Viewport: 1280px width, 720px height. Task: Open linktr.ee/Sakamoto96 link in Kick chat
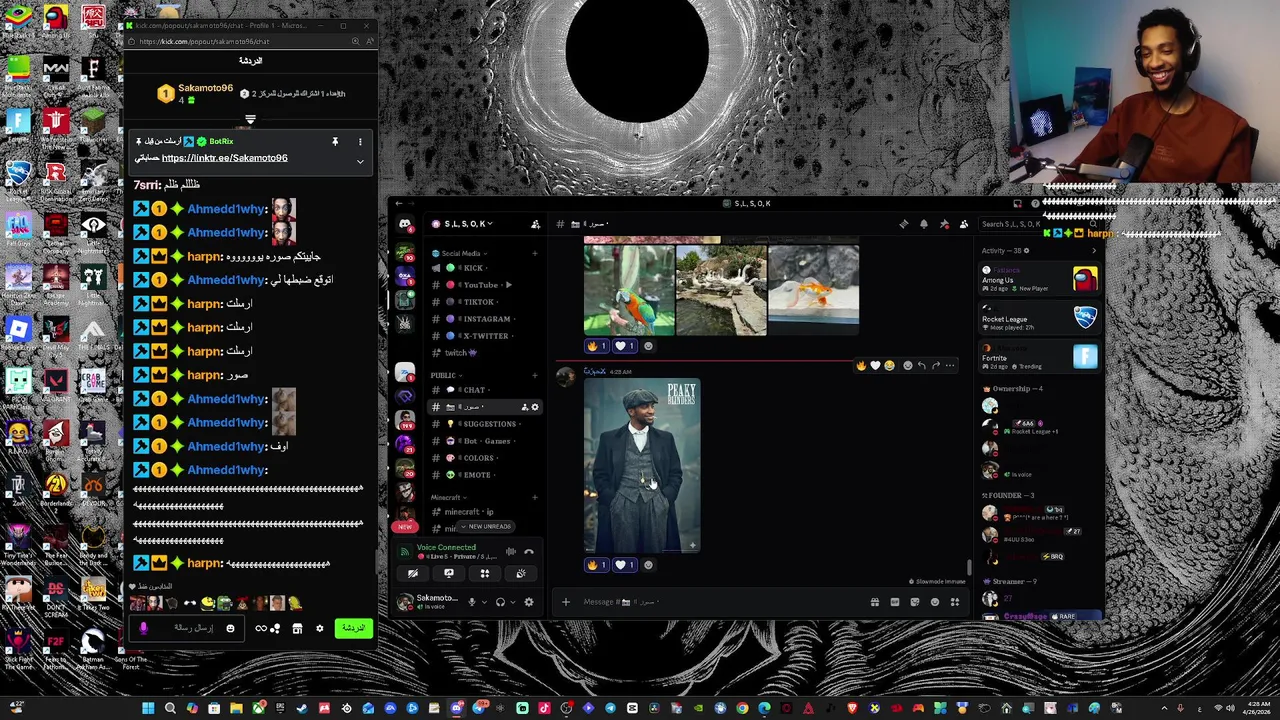tap(224, 158)
